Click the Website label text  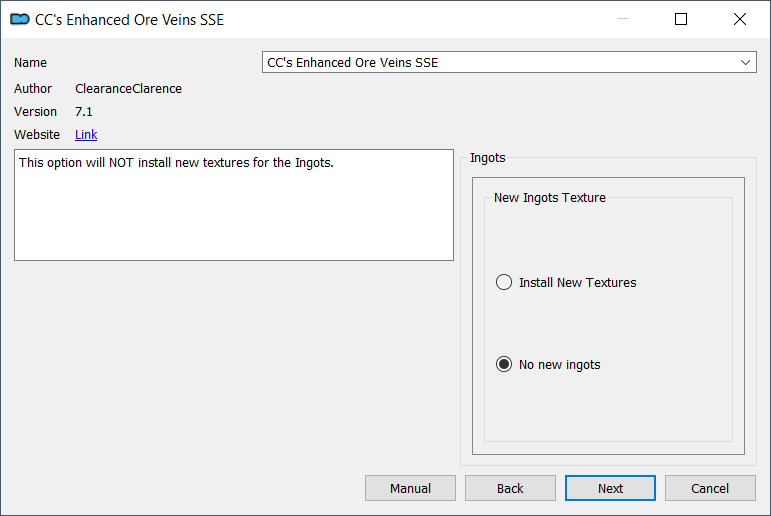(x=37, y=135)
